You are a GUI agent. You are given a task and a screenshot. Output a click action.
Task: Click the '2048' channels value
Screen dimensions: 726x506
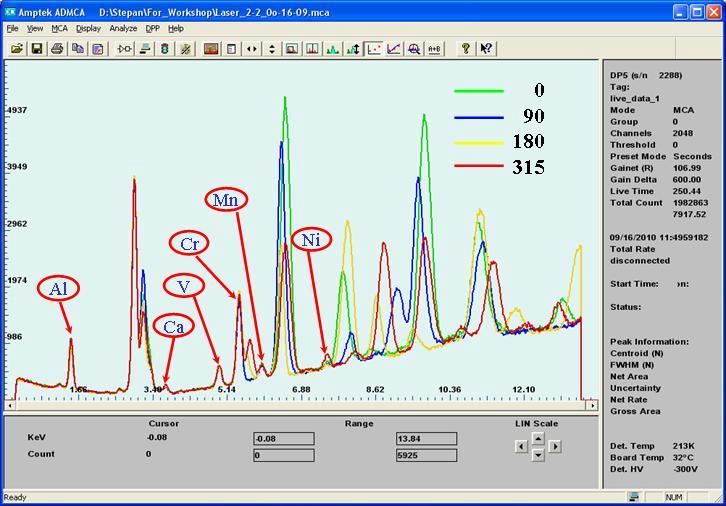tap(683, 133)
